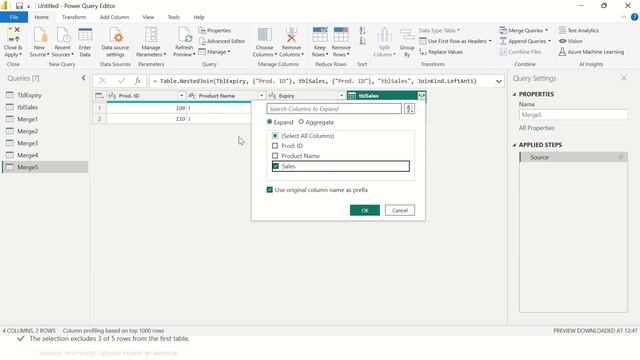The image size is (640, 360).
Task: Switch to the Add Column tab
Action: pyautogui.click(x=114, y=17)
